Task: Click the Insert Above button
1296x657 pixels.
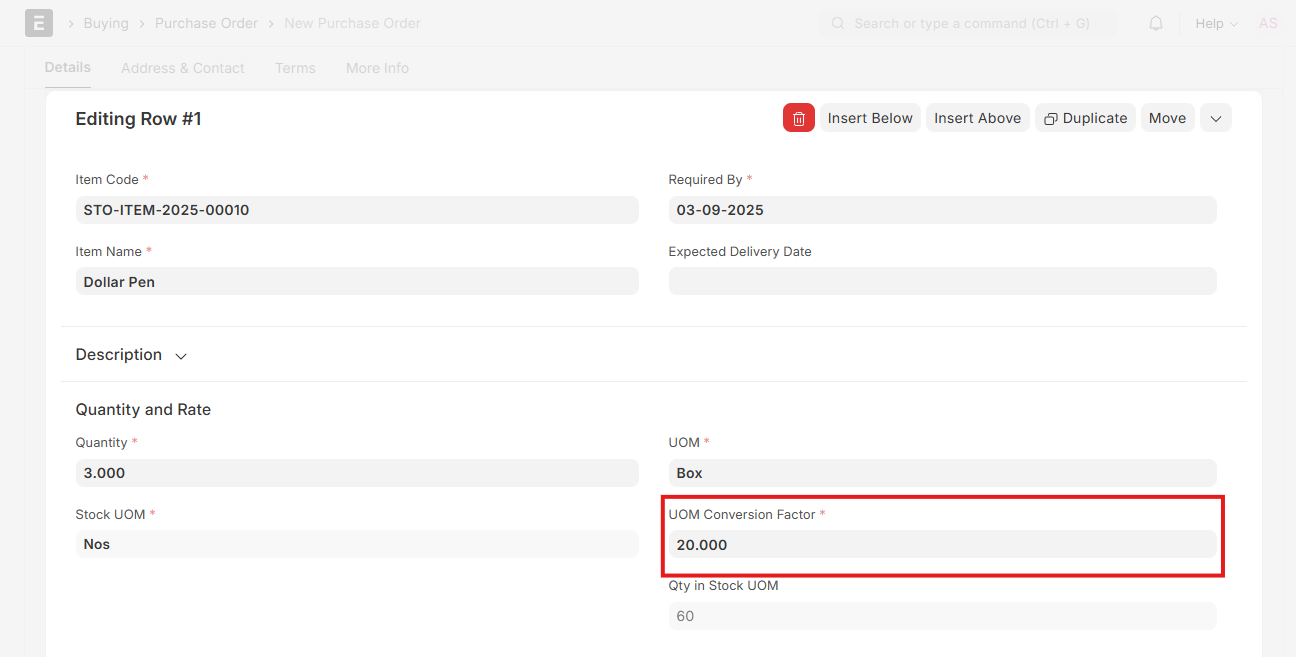Action: (x=977, y=118)
